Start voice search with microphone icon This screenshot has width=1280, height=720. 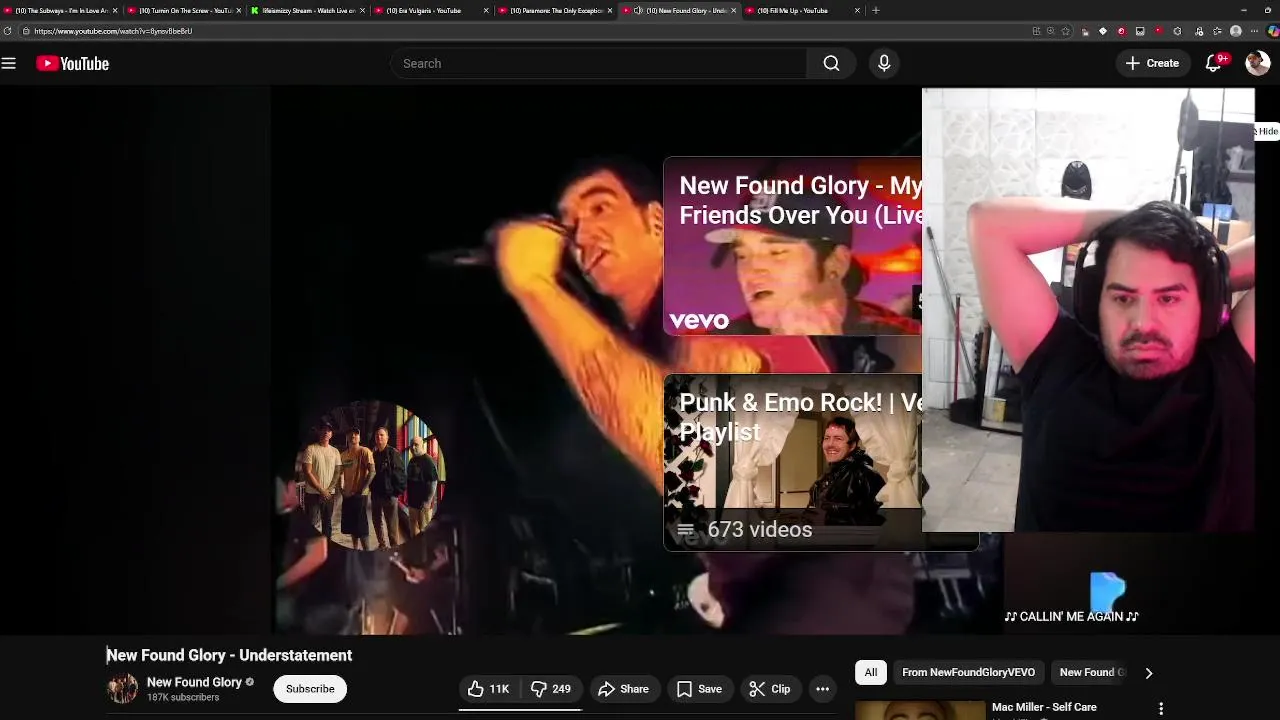coord(884,63)
